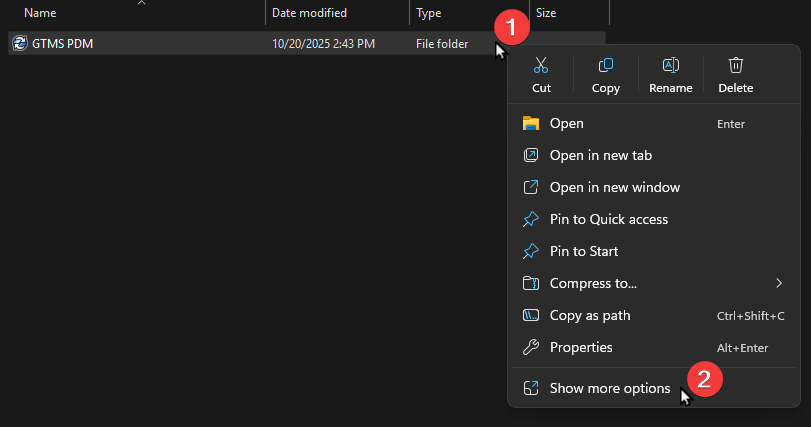Show more options in context menu
This screenshot has width=811, height=427.
[x=609, y=388]
